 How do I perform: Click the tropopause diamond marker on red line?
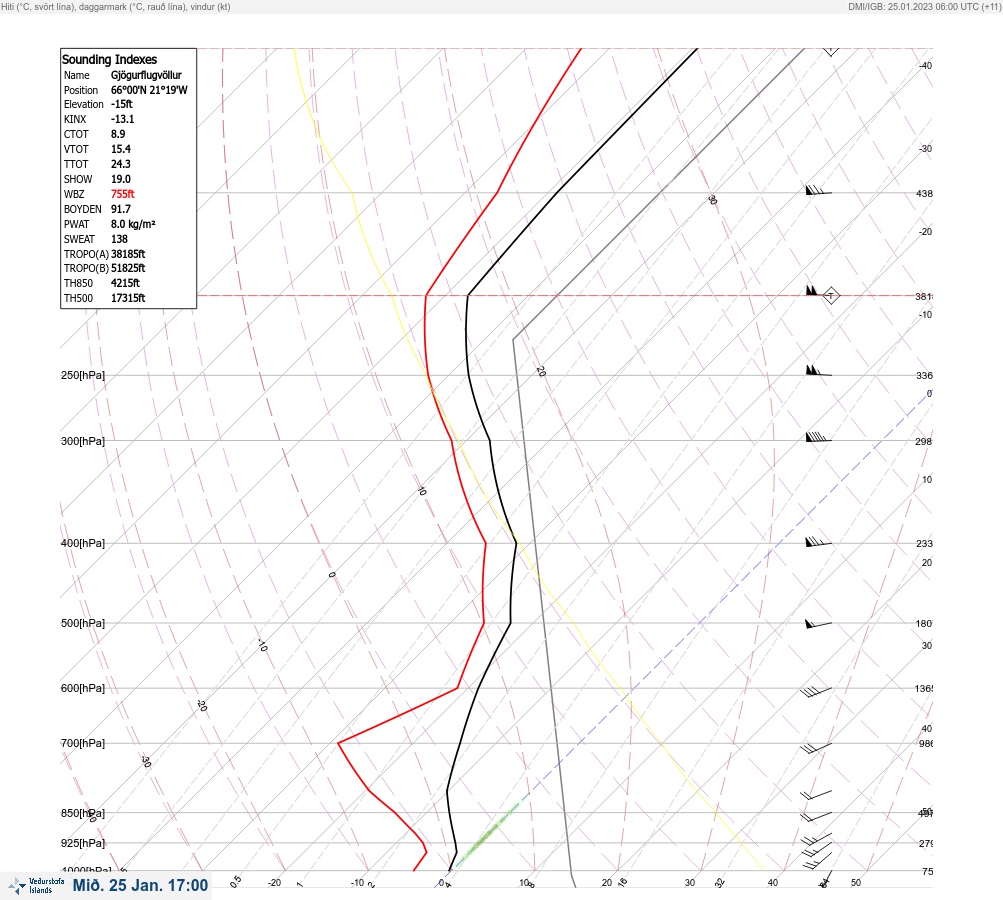click(x=831, y=296)
